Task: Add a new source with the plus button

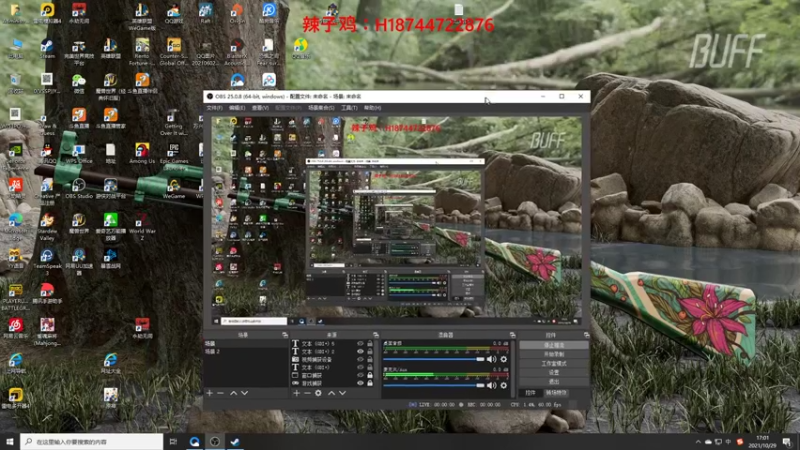Action: point(296,393)
